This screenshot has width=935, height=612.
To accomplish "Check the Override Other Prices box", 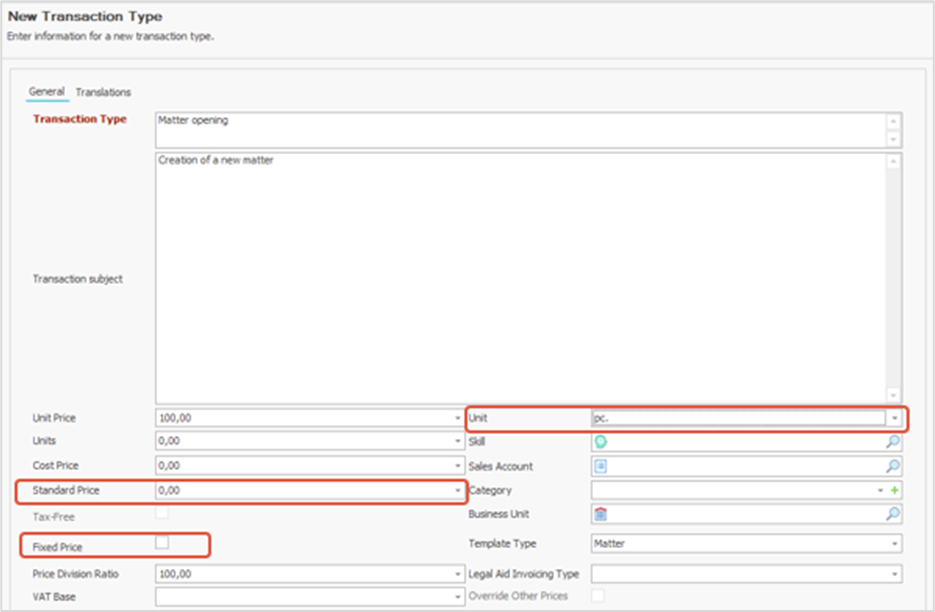I will [598, 596].
